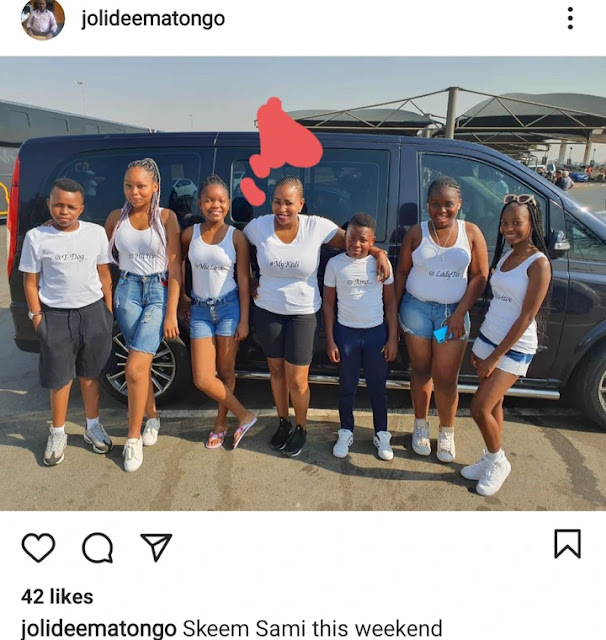Save the post with the bookmark icon
This screenshot has width=606, height=640.
point(567,544)
